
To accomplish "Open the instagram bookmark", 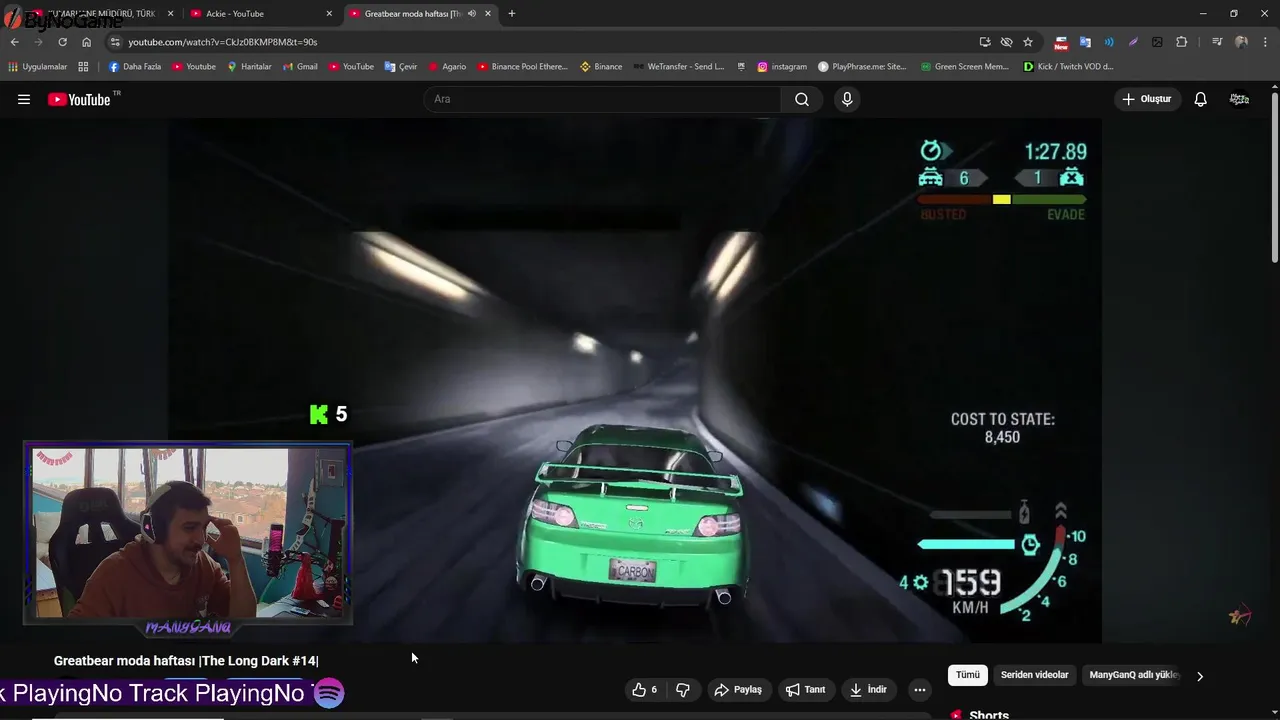I will pos(782,67).
